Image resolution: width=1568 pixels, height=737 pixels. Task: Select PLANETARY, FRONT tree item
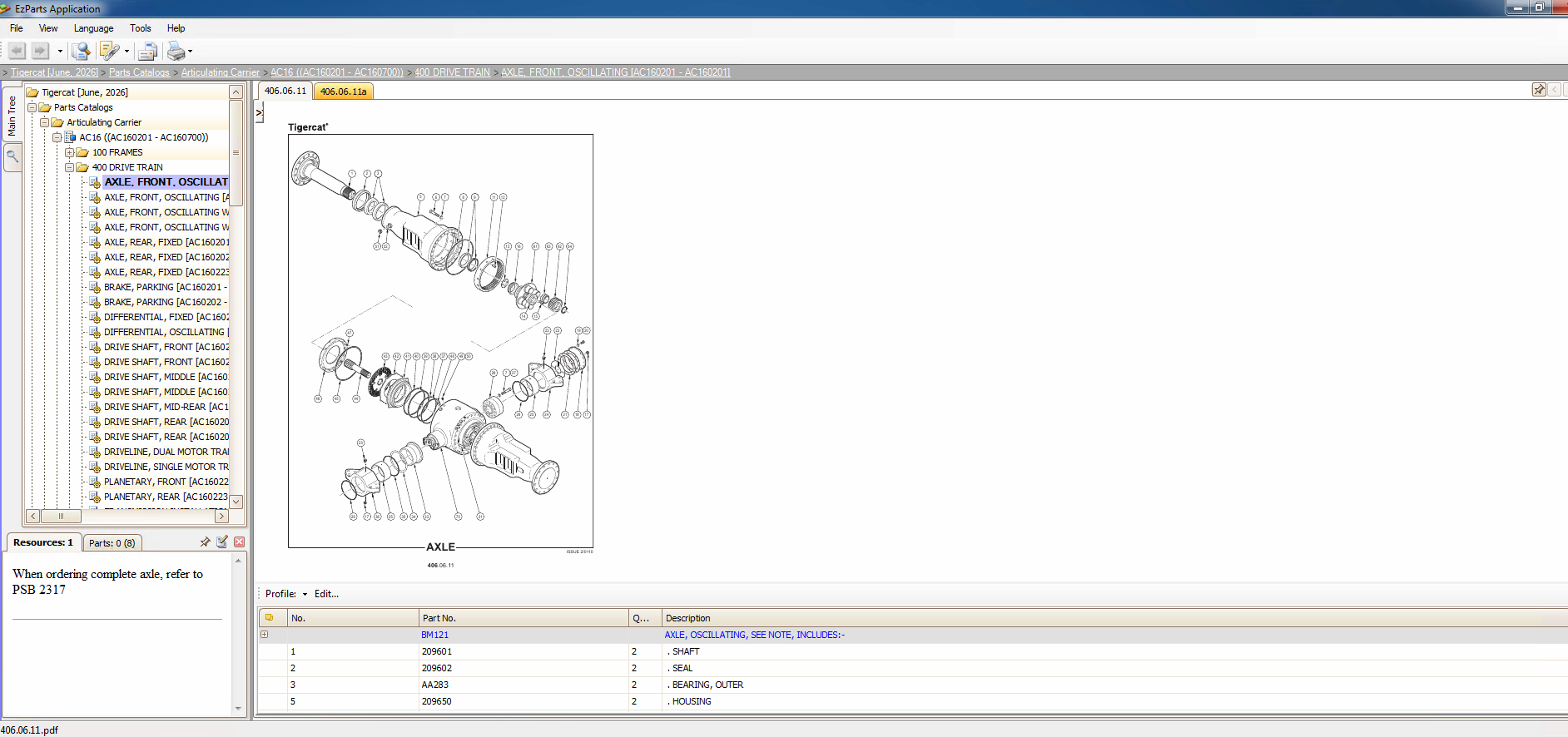coord(166,482)
